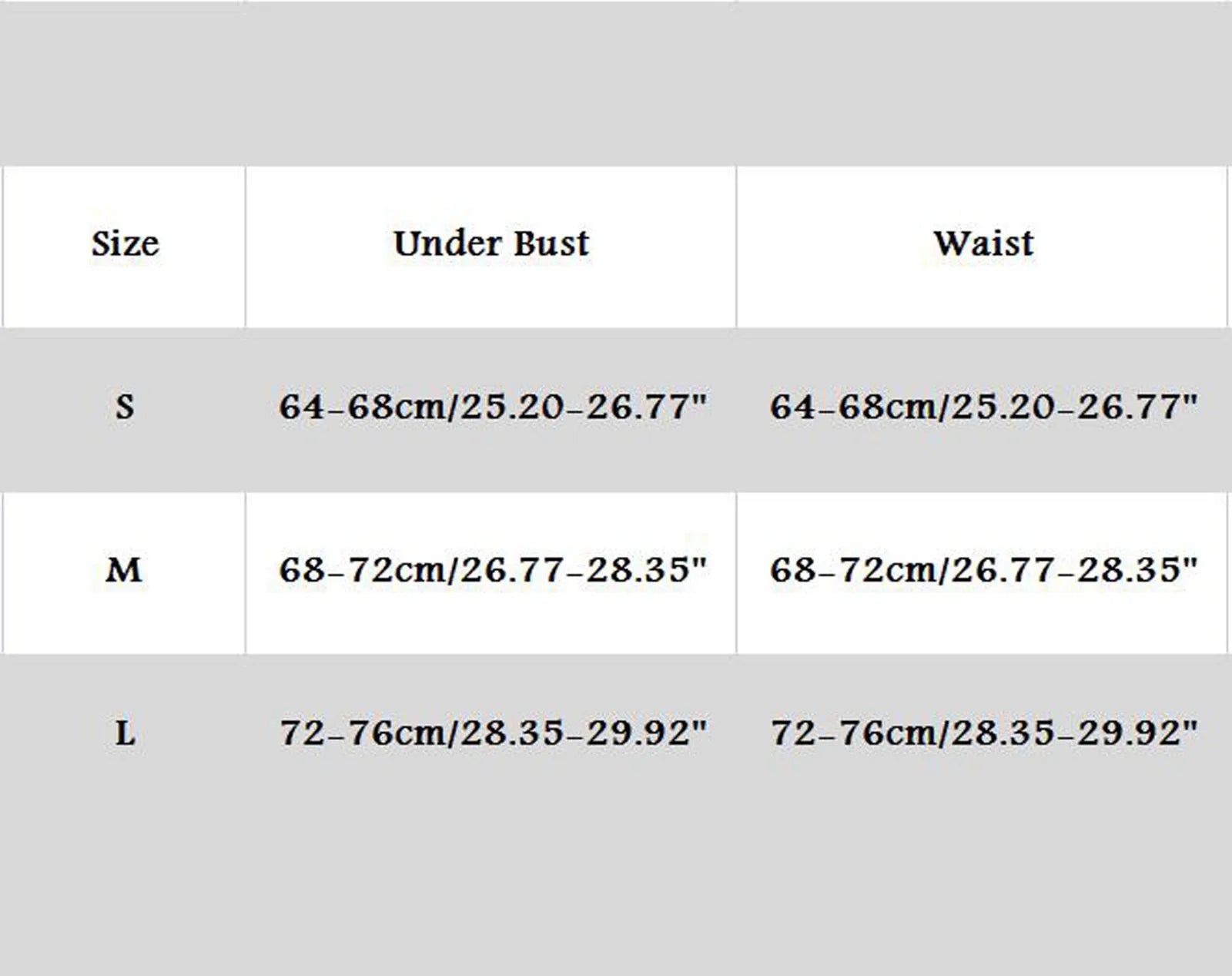Click the 26.77-28.35" inch text under Under Bust
The height and width of the screenshot is (976, 1232).
coord(583,570)
